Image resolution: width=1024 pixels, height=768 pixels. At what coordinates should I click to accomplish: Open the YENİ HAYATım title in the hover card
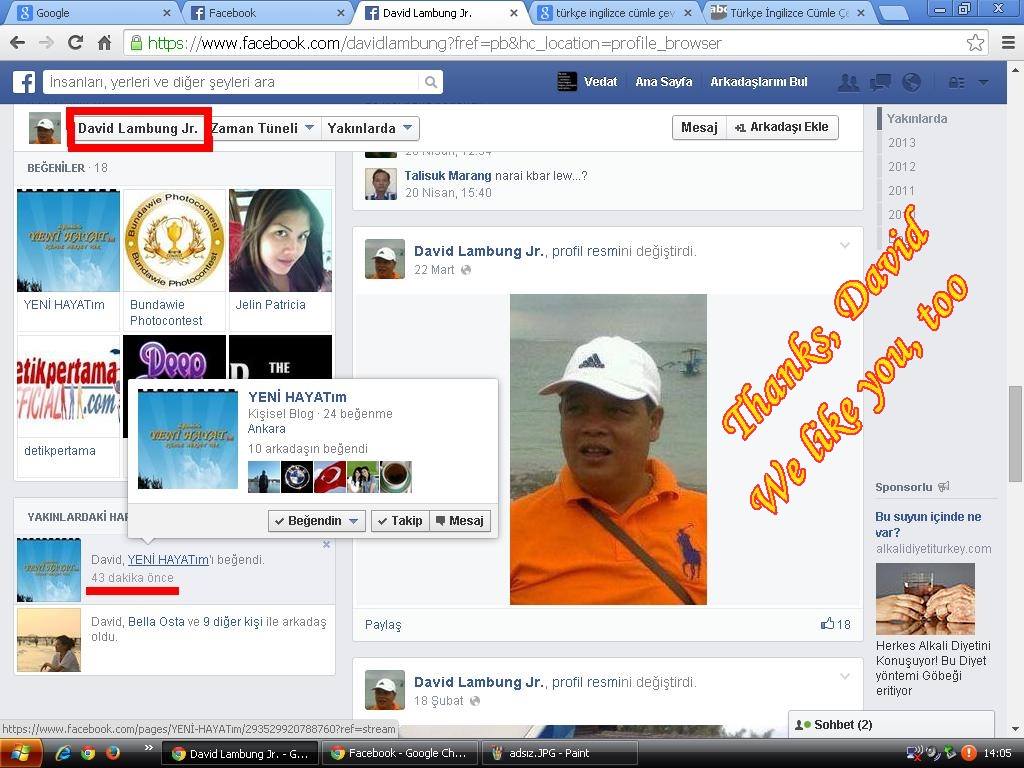point(297,397)
